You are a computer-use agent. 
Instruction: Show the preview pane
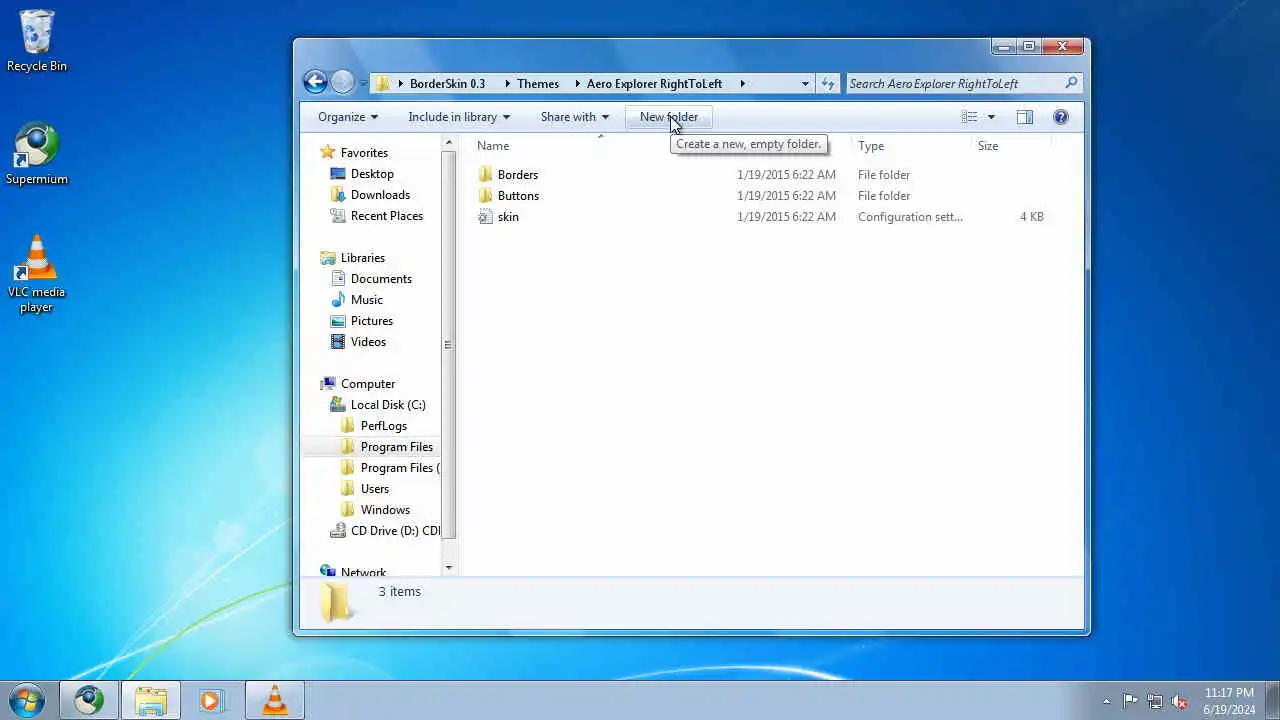[x=1024, y=117]
